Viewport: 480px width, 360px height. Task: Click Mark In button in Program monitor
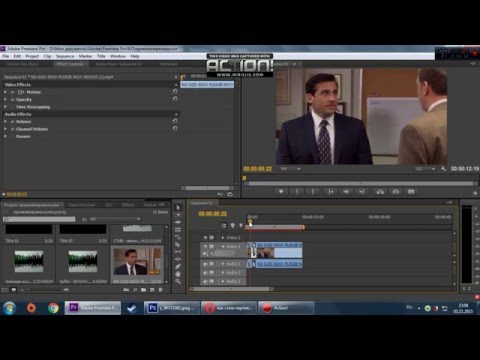point(297,192)
